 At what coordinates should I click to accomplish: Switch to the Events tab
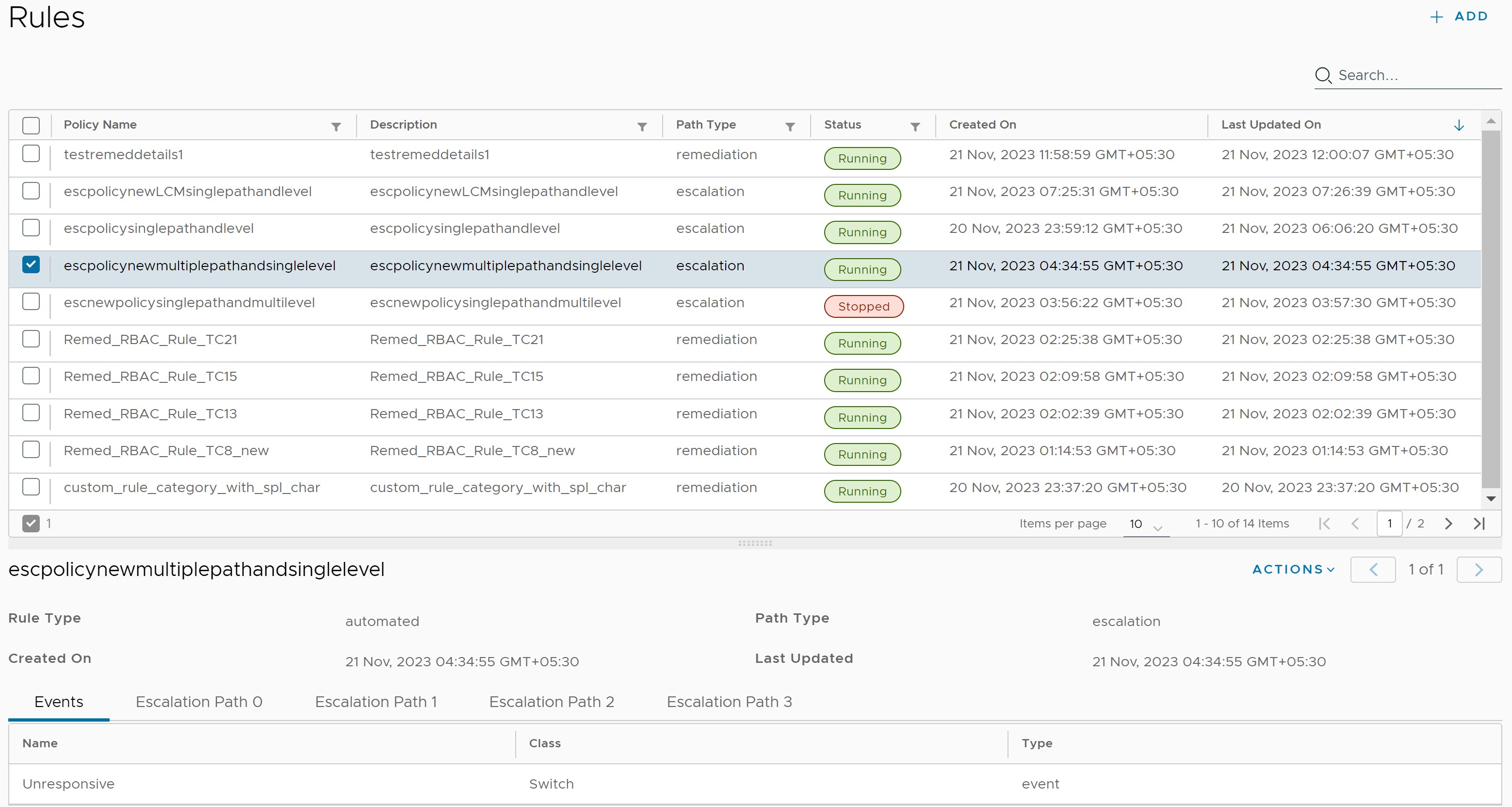click(x=59, y=702)
